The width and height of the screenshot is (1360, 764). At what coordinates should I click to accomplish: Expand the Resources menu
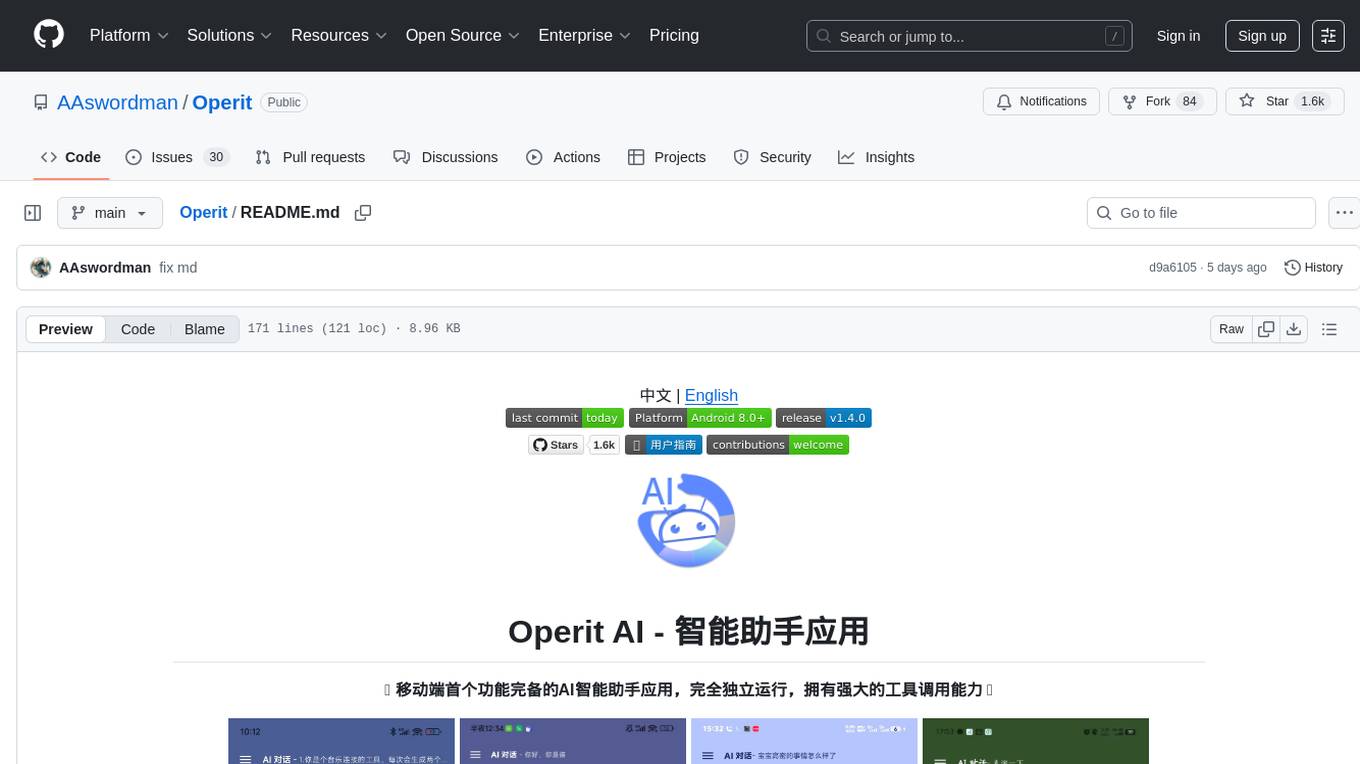[x=339, y=35]
